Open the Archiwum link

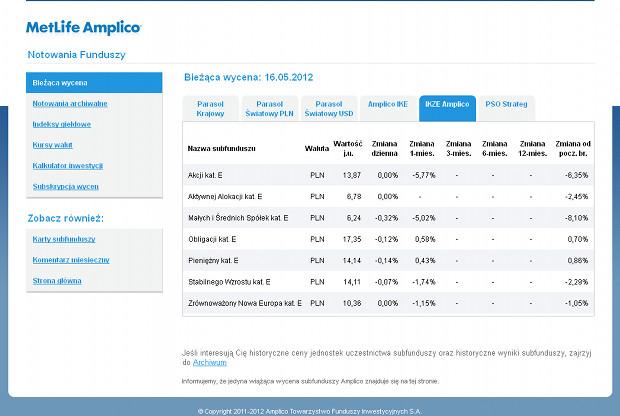click(x=210, y=363)
